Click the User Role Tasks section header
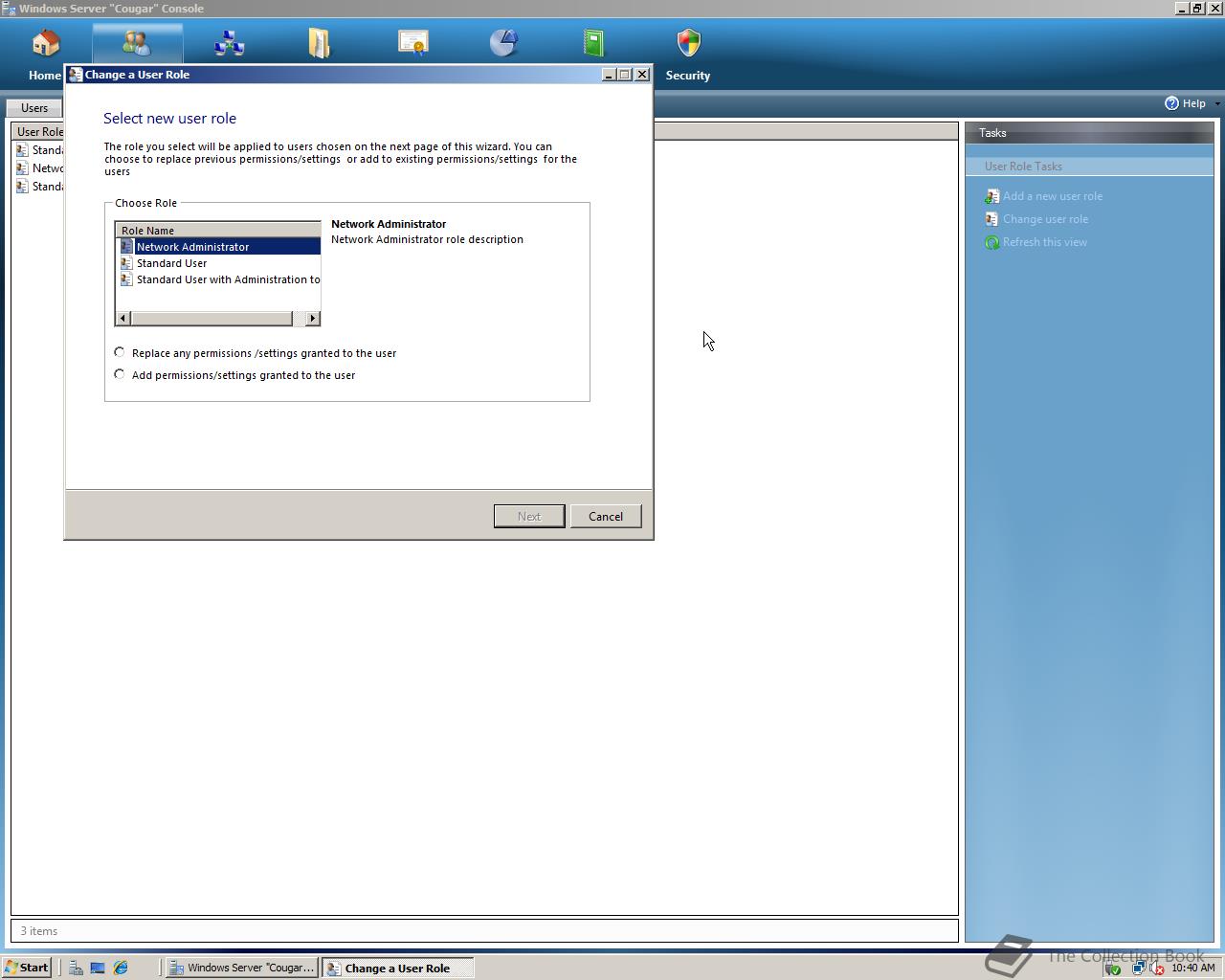Screen dimensions: 1225x980 [1089, 167]
